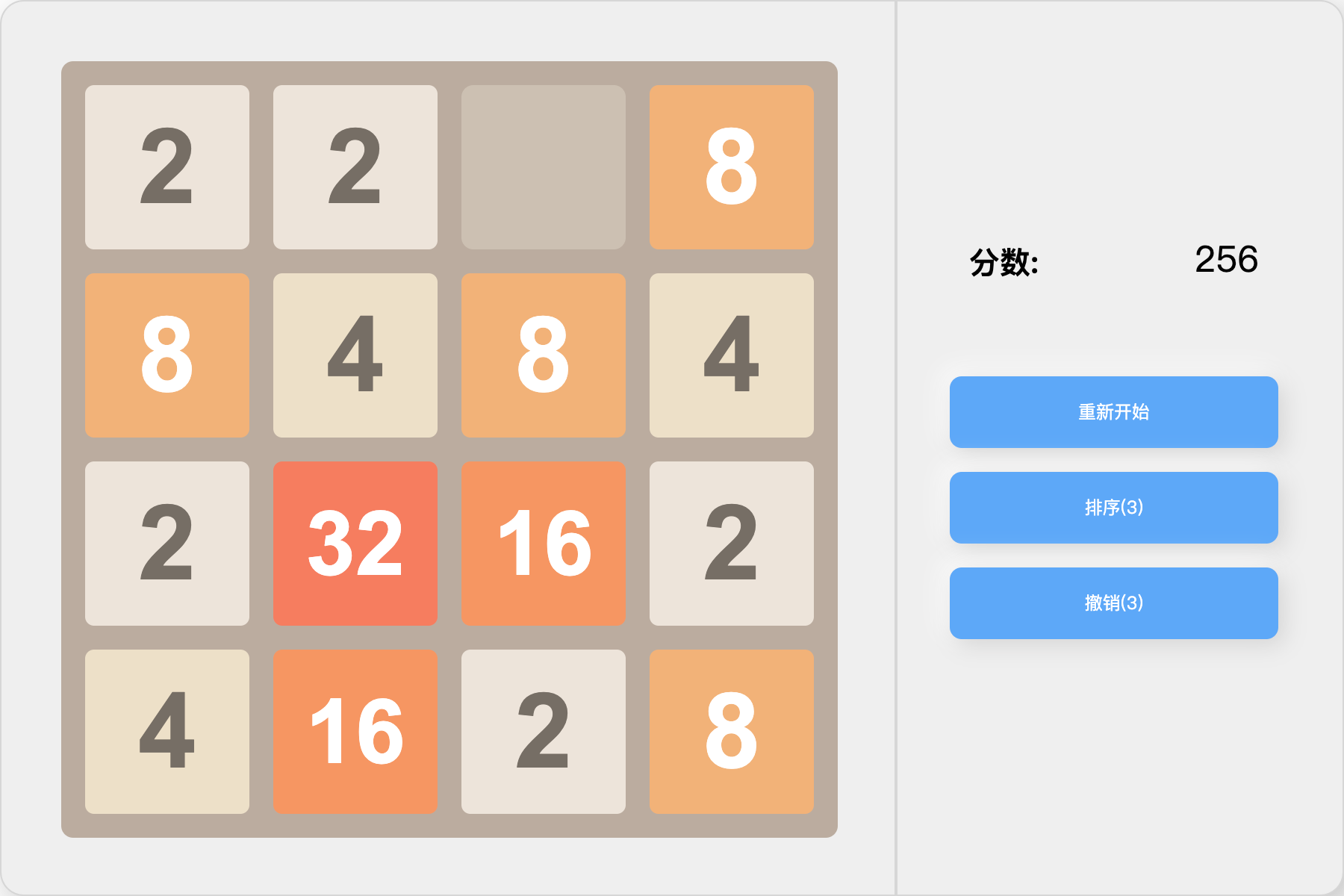Click the top-left 2 tile
This screenshot has height=896, width=1344.
coord(167,167)
